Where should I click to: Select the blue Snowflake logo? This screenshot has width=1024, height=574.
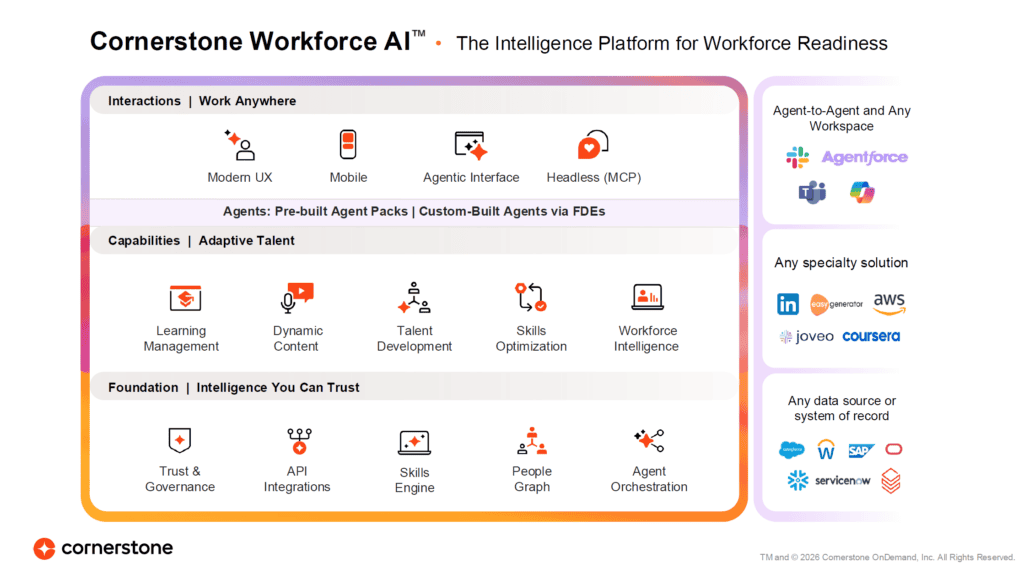coord(797,481)
